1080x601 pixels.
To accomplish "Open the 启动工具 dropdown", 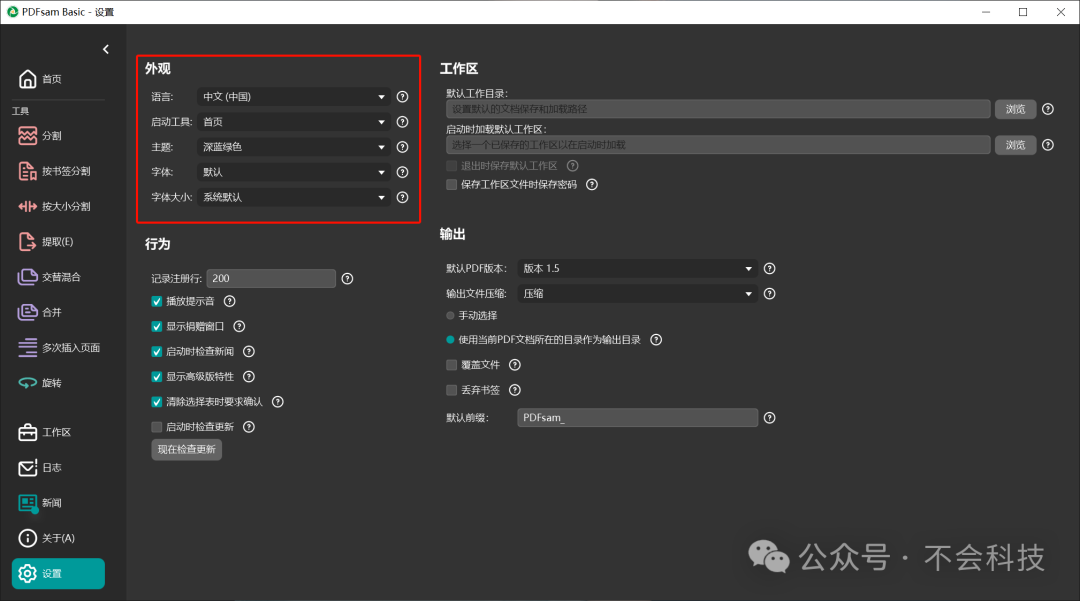I will [x=294, y=122].
